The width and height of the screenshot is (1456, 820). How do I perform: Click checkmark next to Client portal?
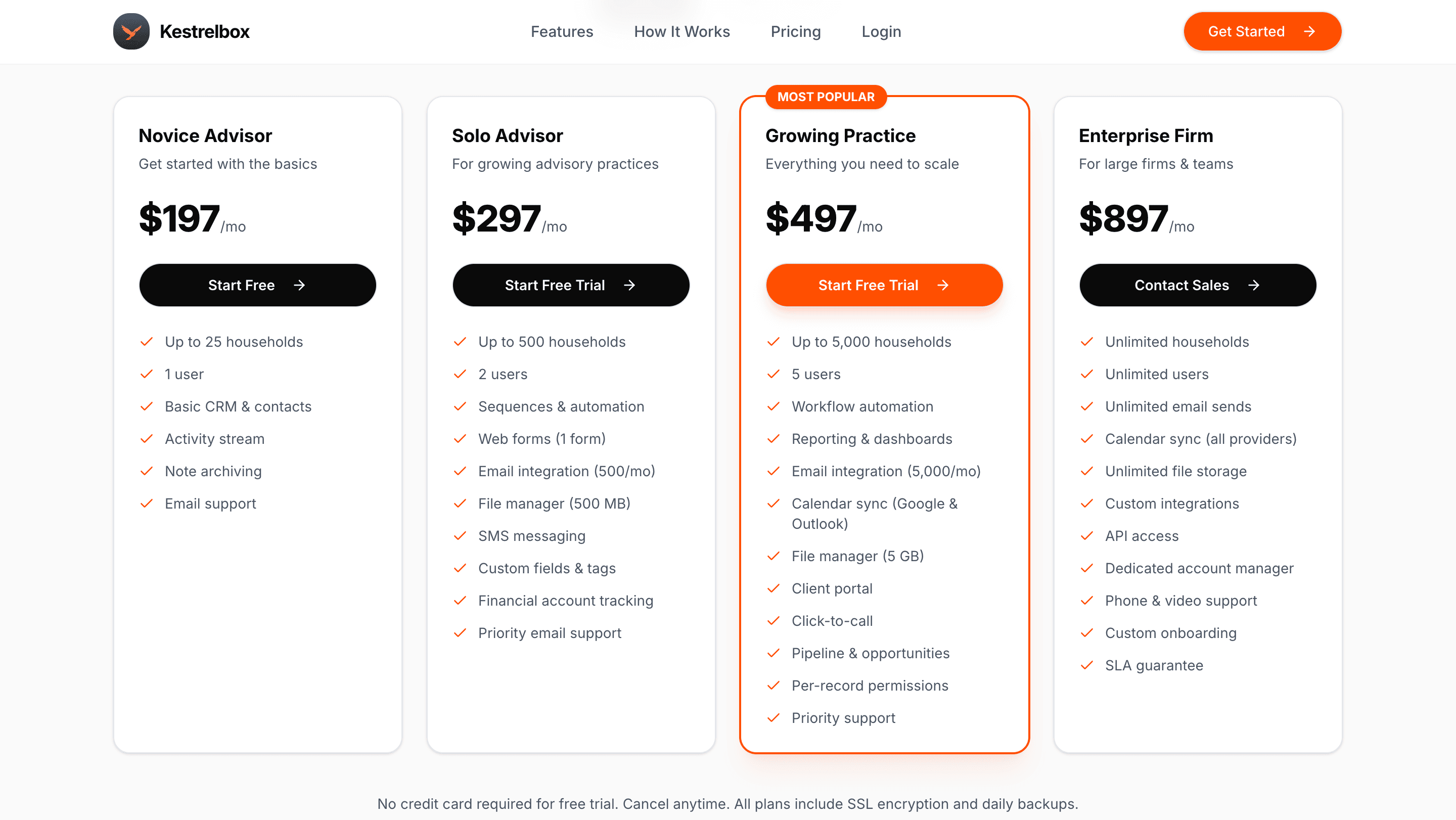pos(773,588)
